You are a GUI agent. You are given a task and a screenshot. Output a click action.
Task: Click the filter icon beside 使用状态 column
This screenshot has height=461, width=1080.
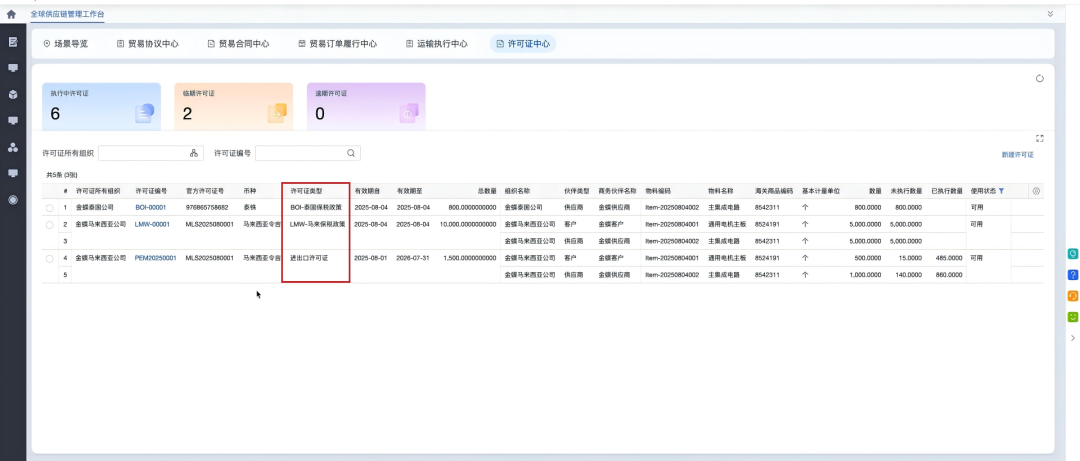(1001, 190)
